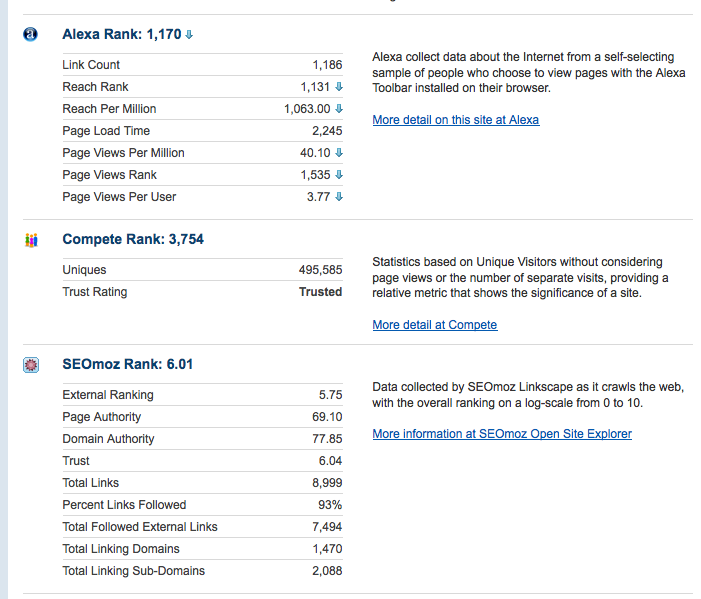Image resolution: width=701 pixels, height=599 pixels.
Task: Select the Total Linking Sub-Domains label
Action: coord(134,571)
